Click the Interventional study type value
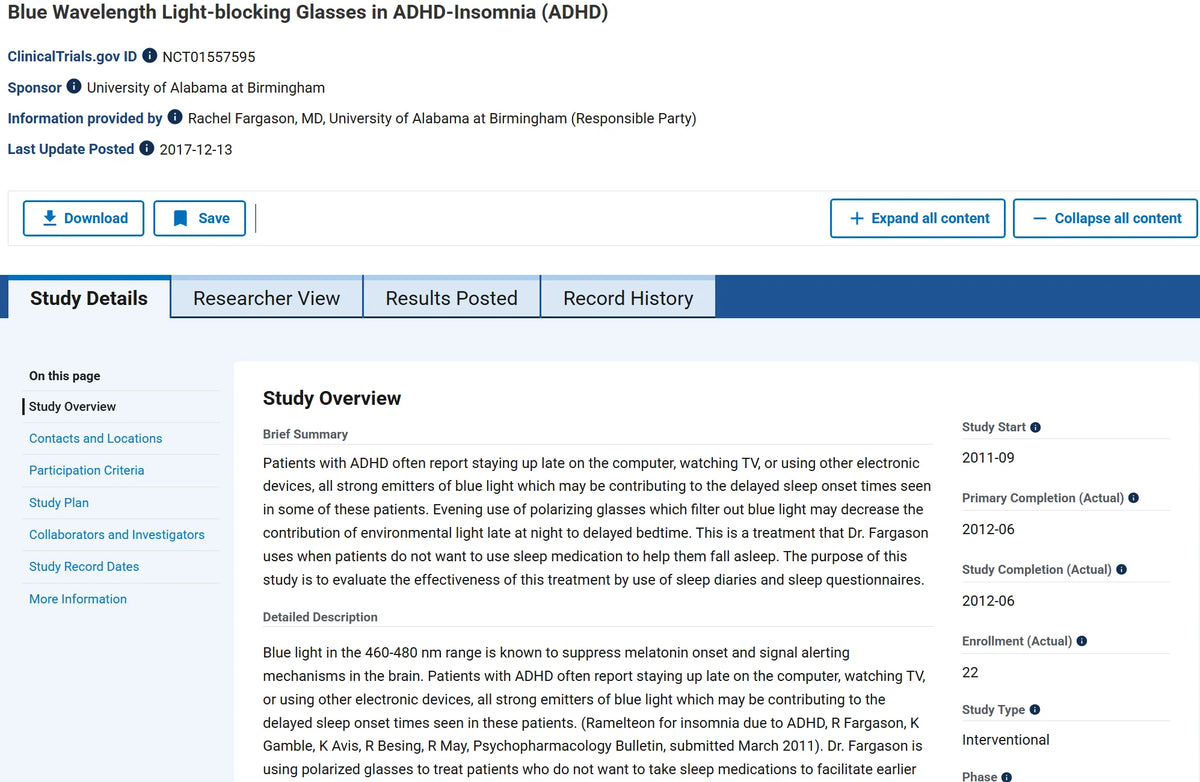The width and height of the screenshot is (1200, 782). 1006,740
